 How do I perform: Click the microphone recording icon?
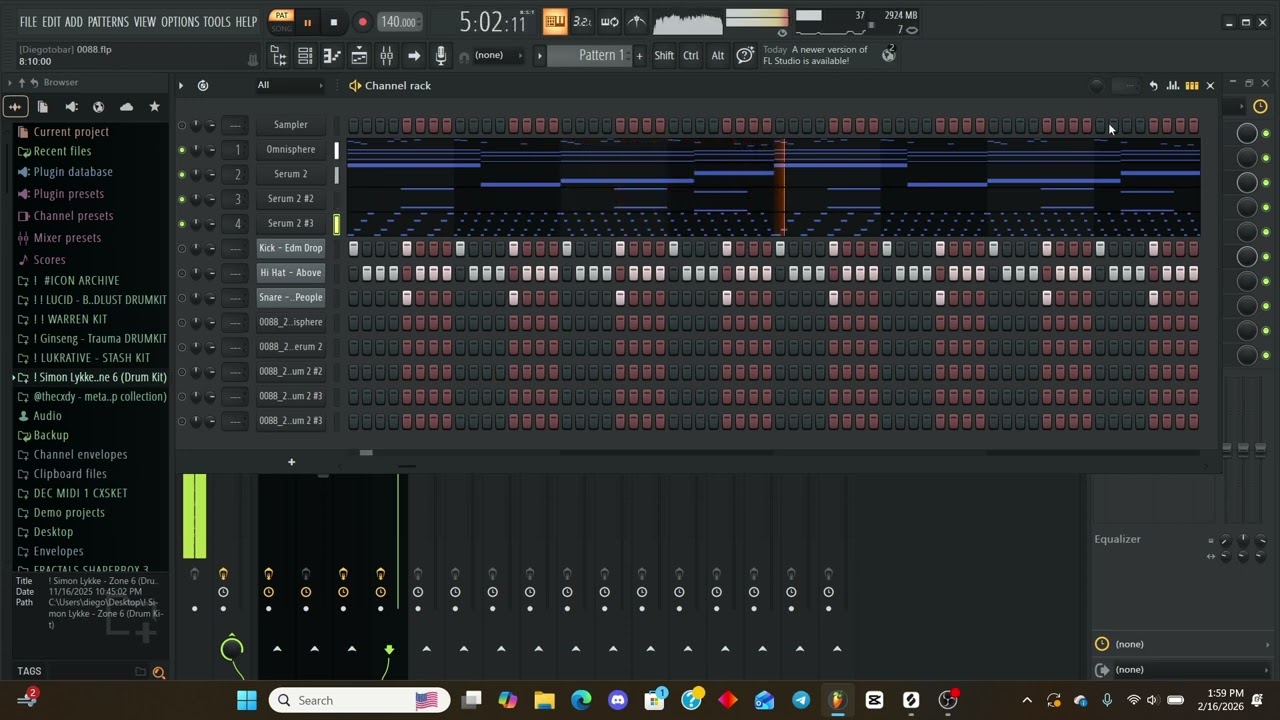pyautogui.click(x=441, y=56)
